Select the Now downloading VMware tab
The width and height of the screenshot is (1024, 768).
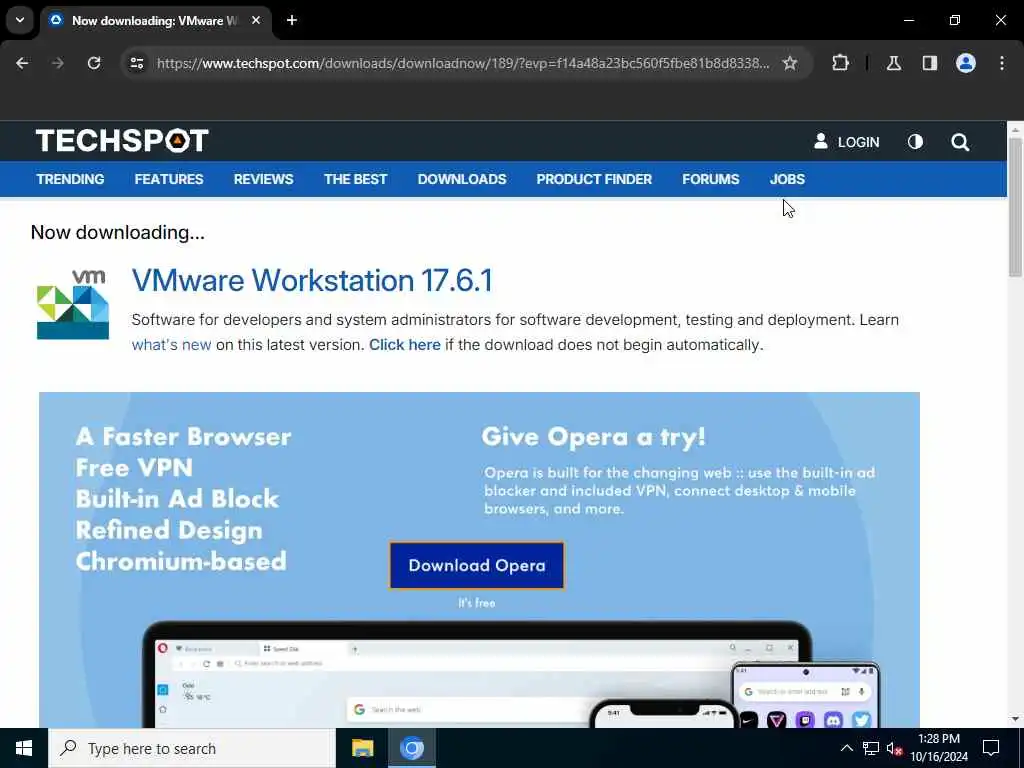click(x=157, y=21)
